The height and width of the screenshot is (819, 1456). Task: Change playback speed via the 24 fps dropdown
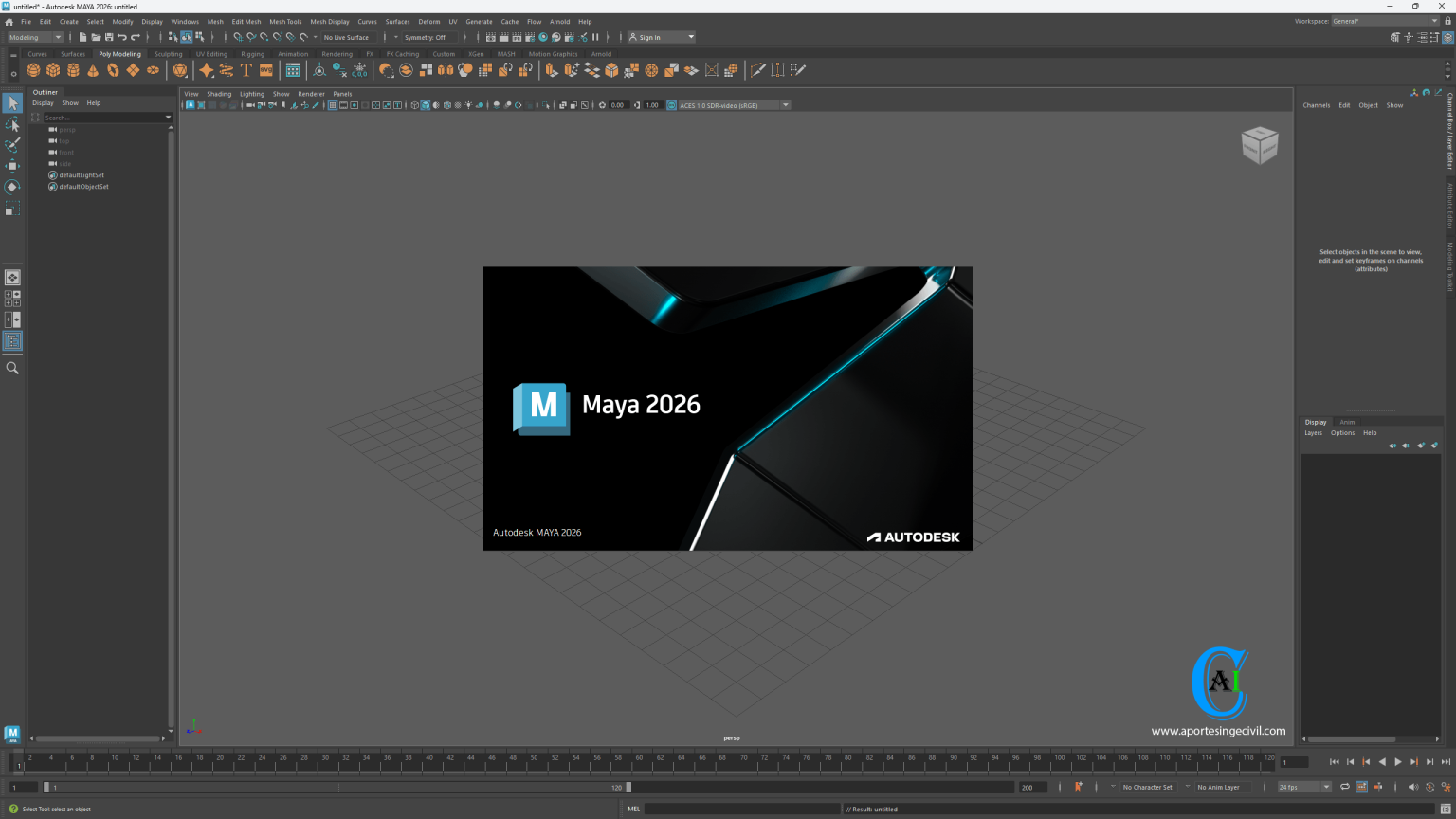(1302, 787)
